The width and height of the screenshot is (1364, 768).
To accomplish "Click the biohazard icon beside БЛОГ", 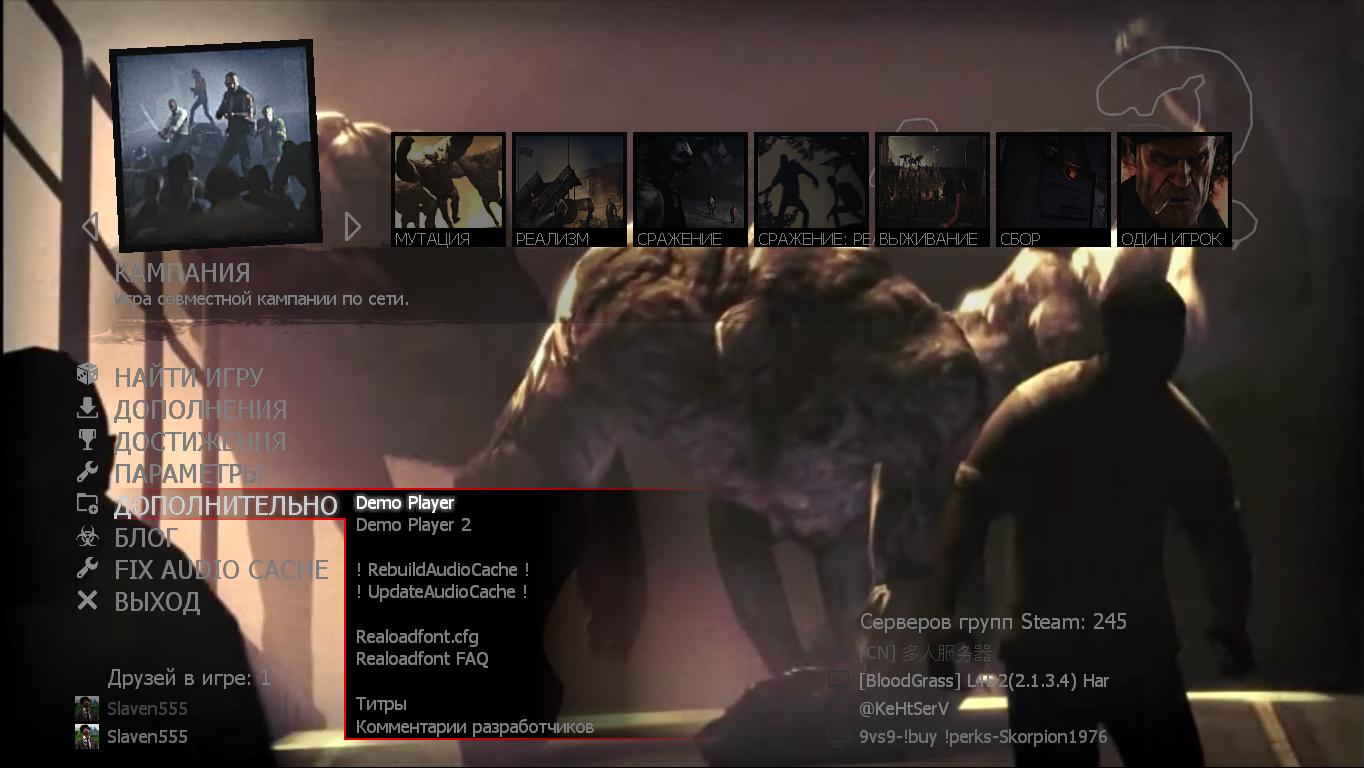I will pyautogui.click(x=88, y=537).
